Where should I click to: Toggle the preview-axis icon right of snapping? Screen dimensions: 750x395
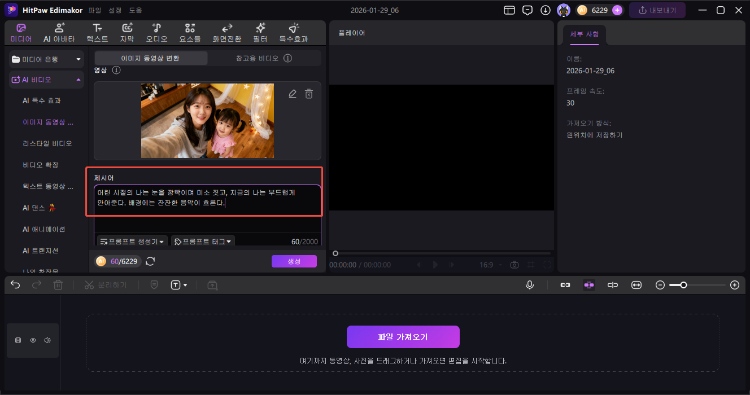pyautogui.click(x=613, y=285)
